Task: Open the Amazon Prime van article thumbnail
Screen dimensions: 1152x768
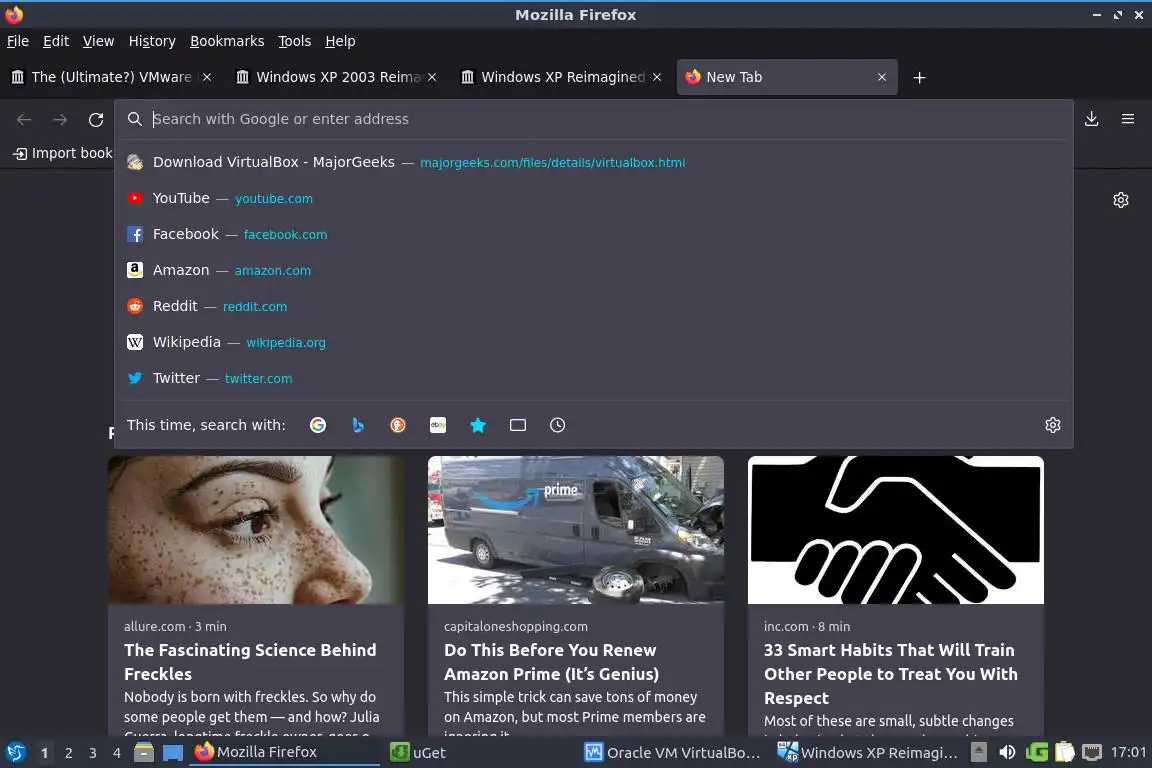Action: [576, 530]
